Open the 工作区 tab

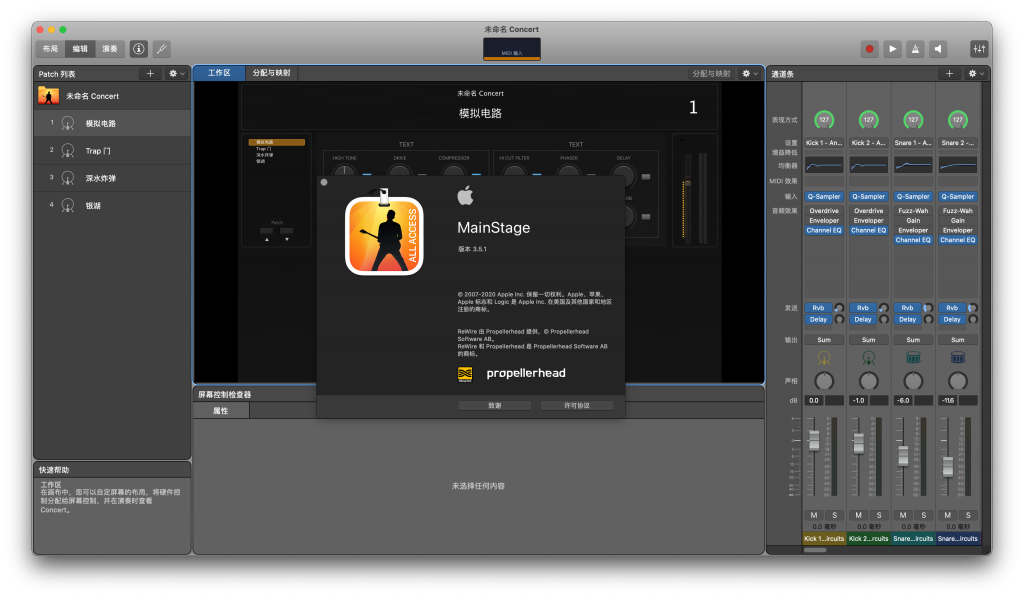219,73
